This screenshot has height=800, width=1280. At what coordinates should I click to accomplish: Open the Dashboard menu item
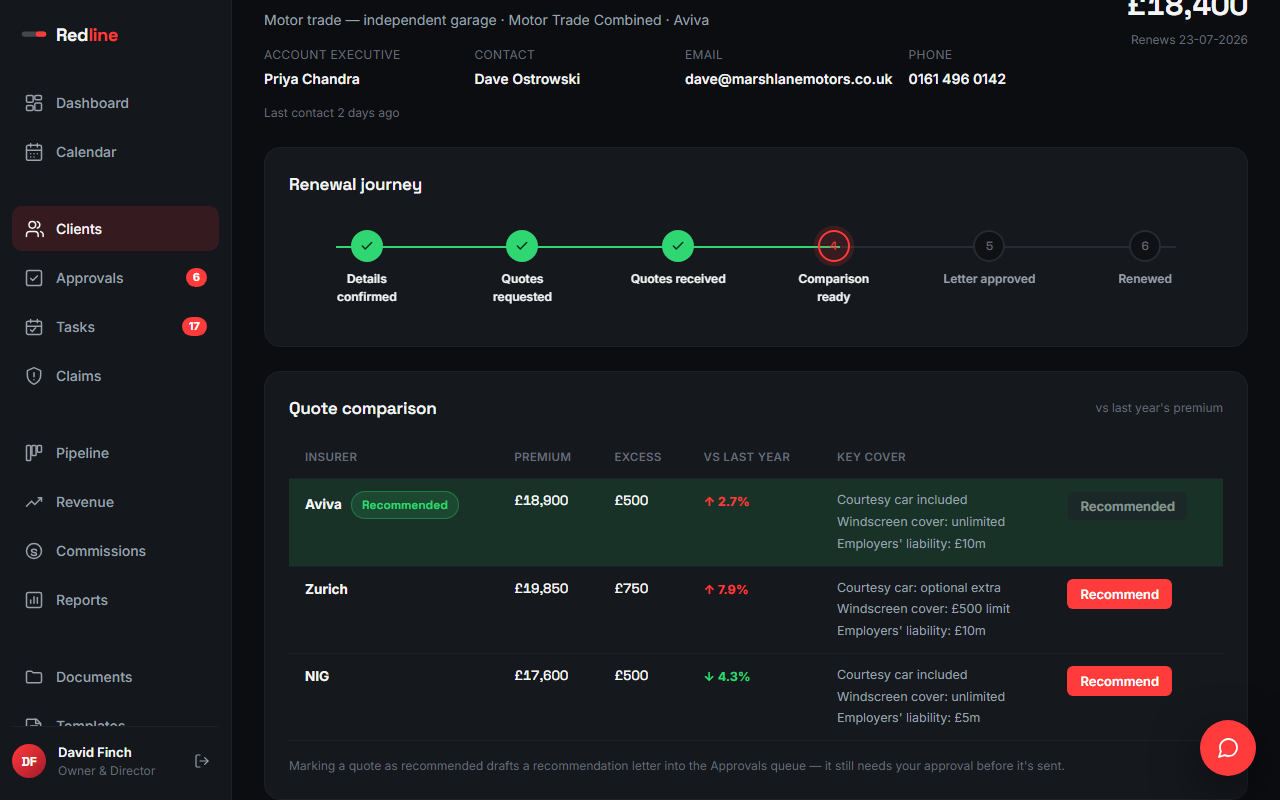(x=115, y=103)
